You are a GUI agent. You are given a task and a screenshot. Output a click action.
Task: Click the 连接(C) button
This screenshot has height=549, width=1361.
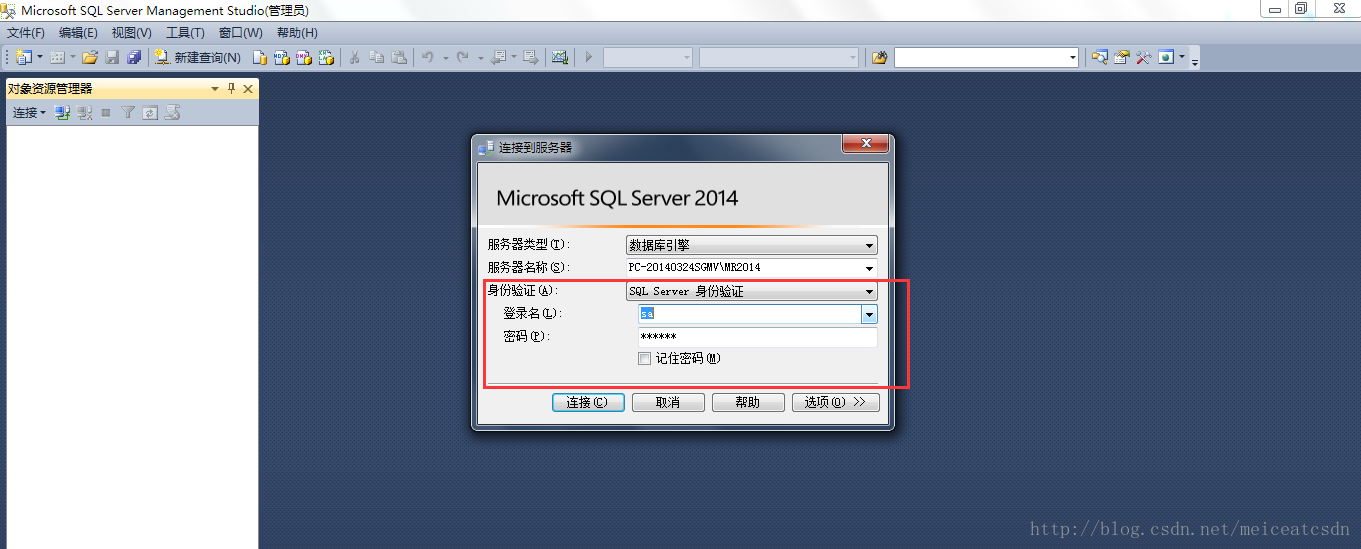tap(588, 402)
